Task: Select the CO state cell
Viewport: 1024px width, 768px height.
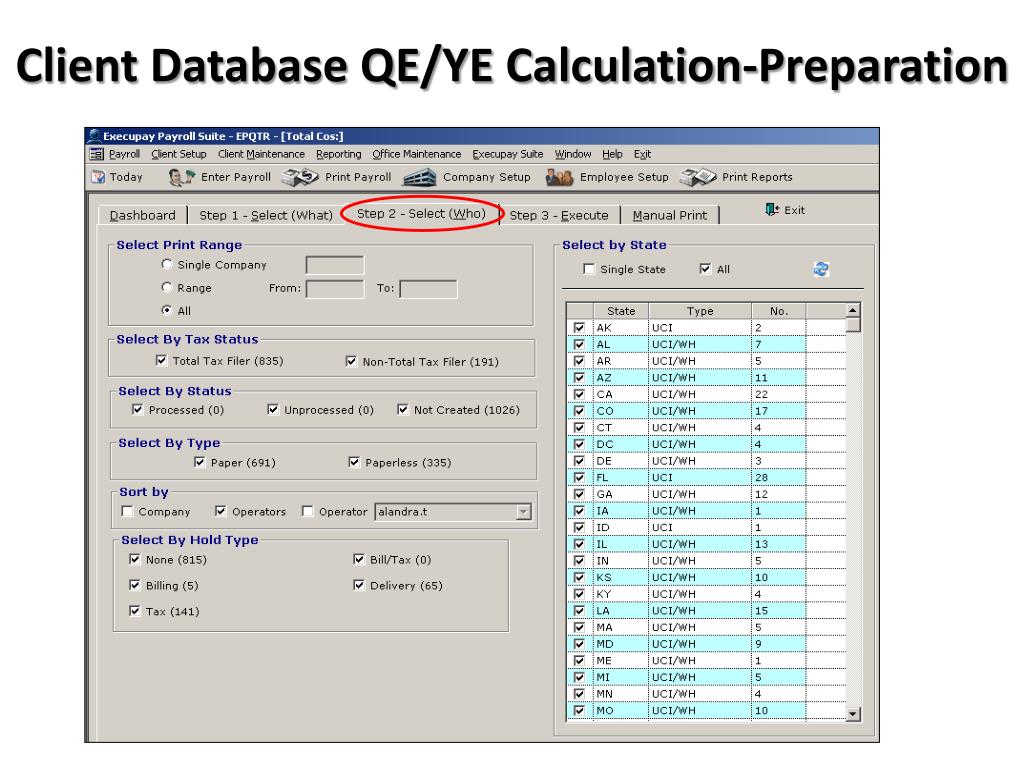Action: coord(621,411)
